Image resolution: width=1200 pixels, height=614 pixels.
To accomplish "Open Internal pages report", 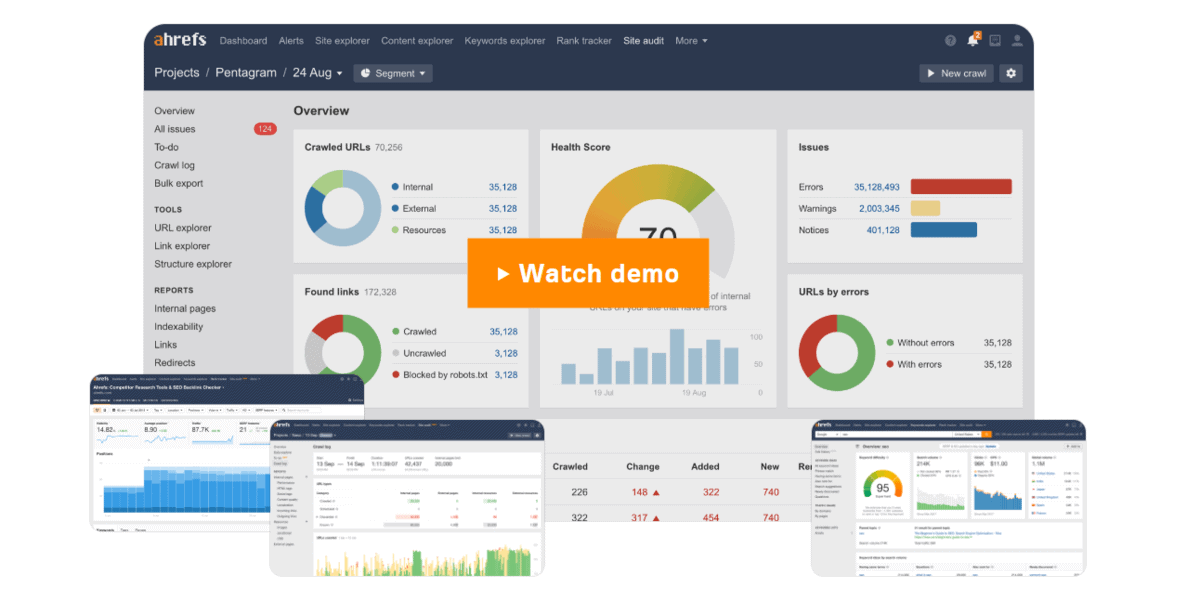I will [185, 309].
